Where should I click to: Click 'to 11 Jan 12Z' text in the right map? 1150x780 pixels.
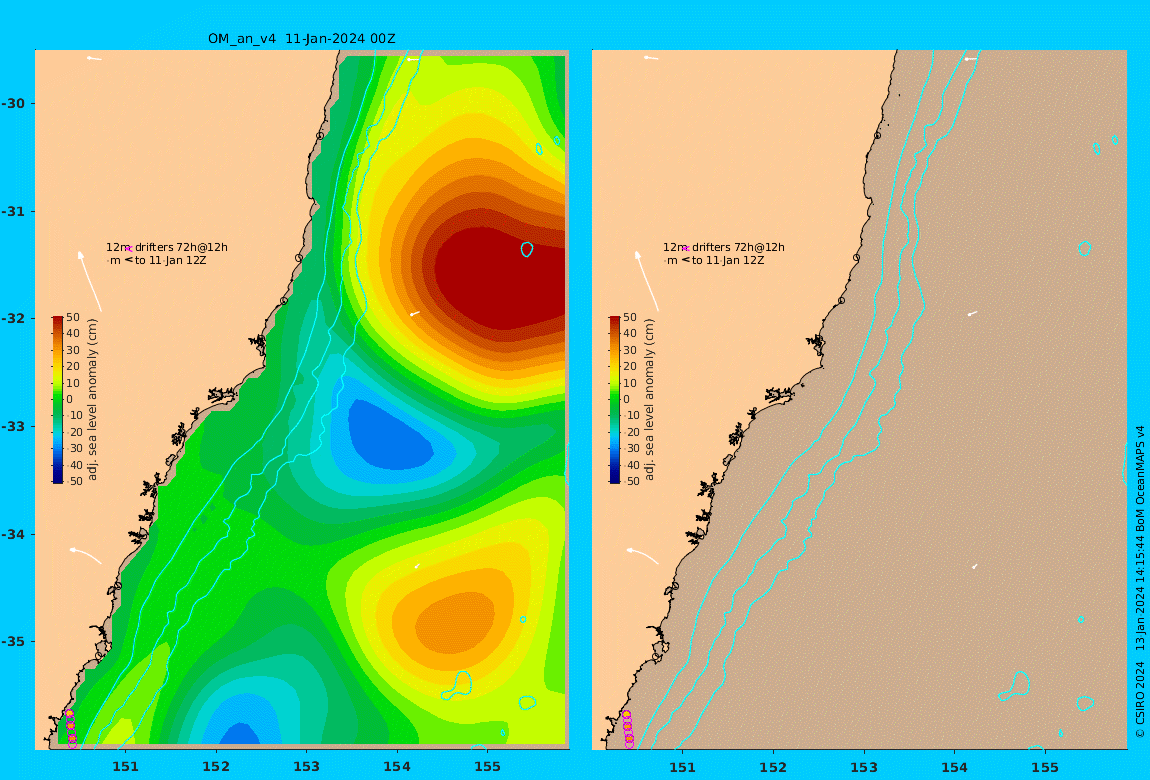728,260
